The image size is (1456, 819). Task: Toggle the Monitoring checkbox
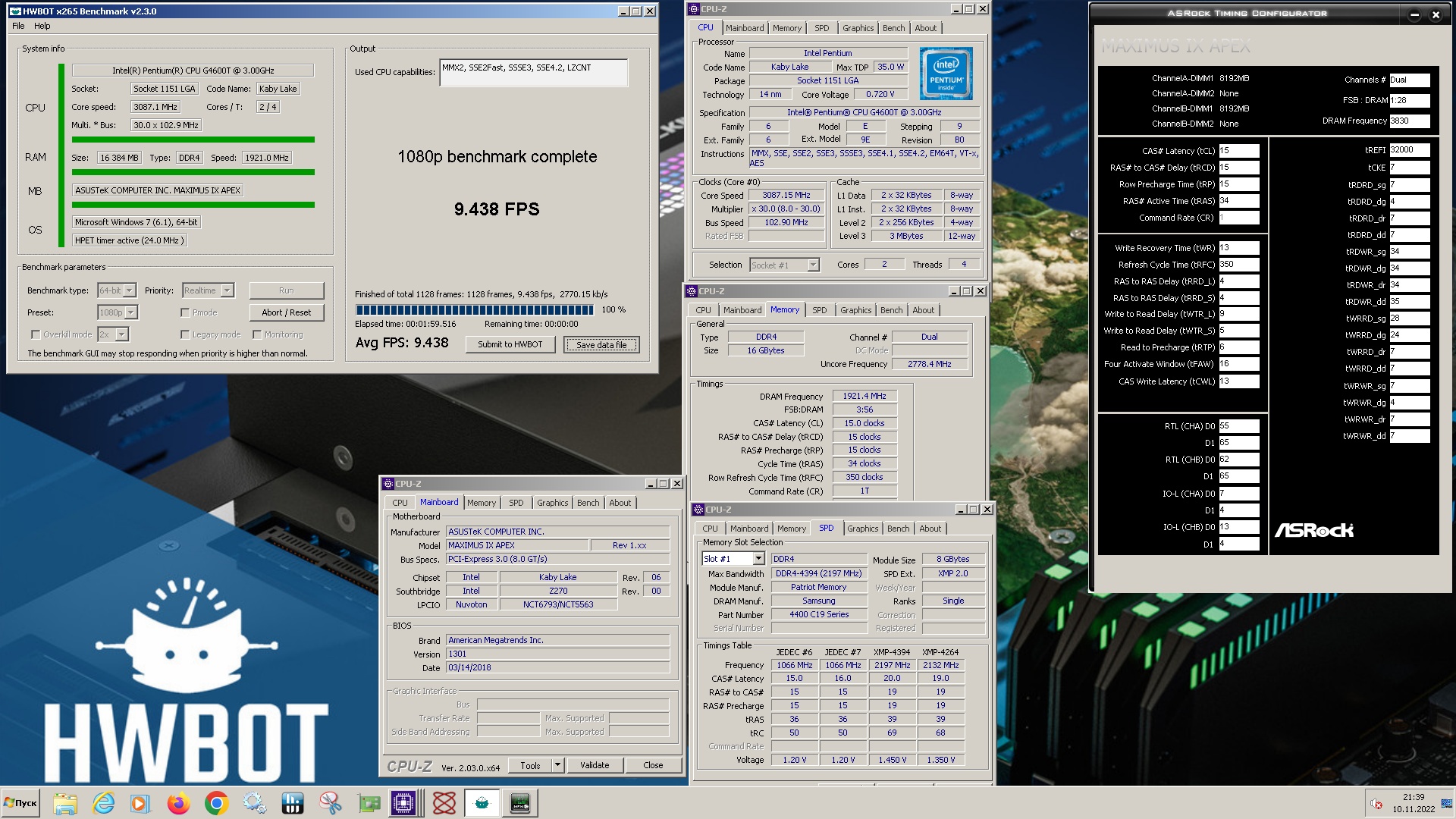click(257, 334)
